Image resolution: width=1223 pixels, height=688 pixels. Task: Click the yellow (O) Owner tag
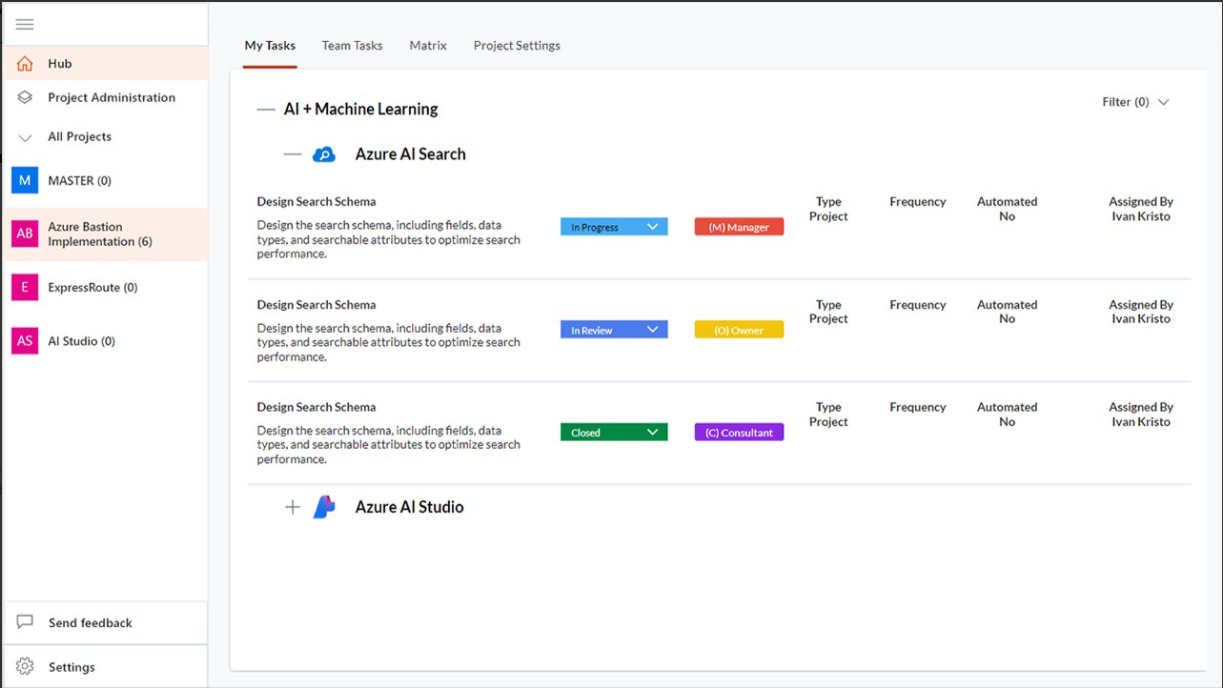pos(739,330)
